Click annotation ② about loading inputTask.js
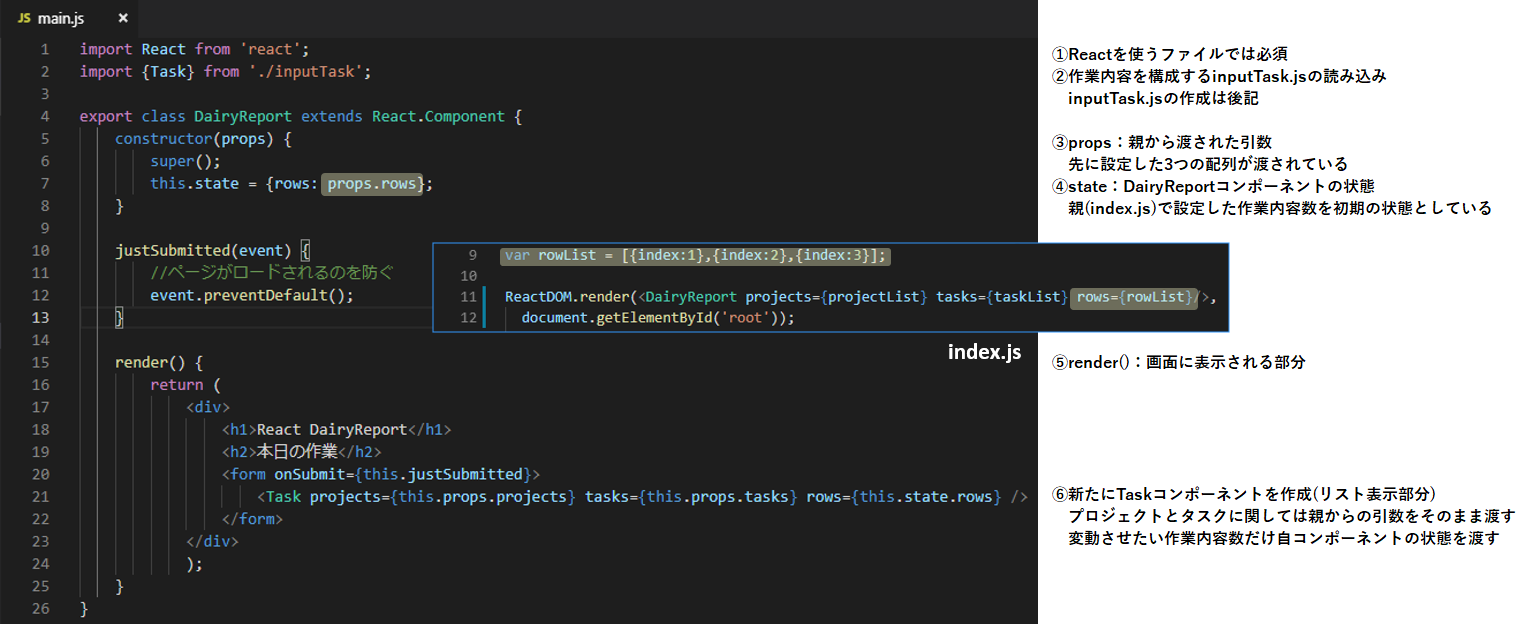 (1219, 76)
